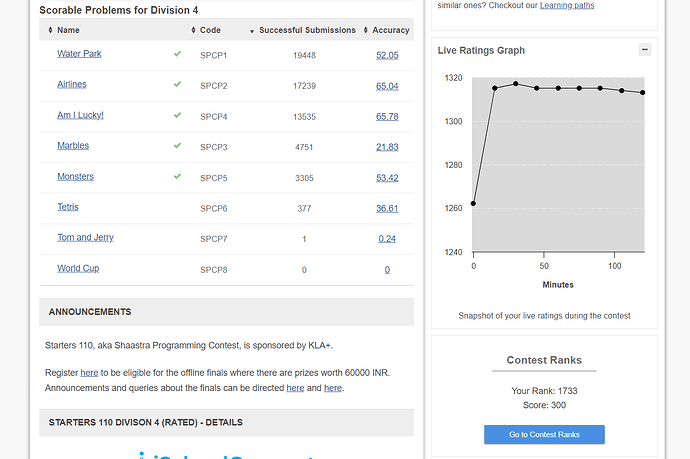Open accuracy 0.24 for Tom and Jerry
The image size is (690, 459).
pyautogui.click(x=387, y=239)
